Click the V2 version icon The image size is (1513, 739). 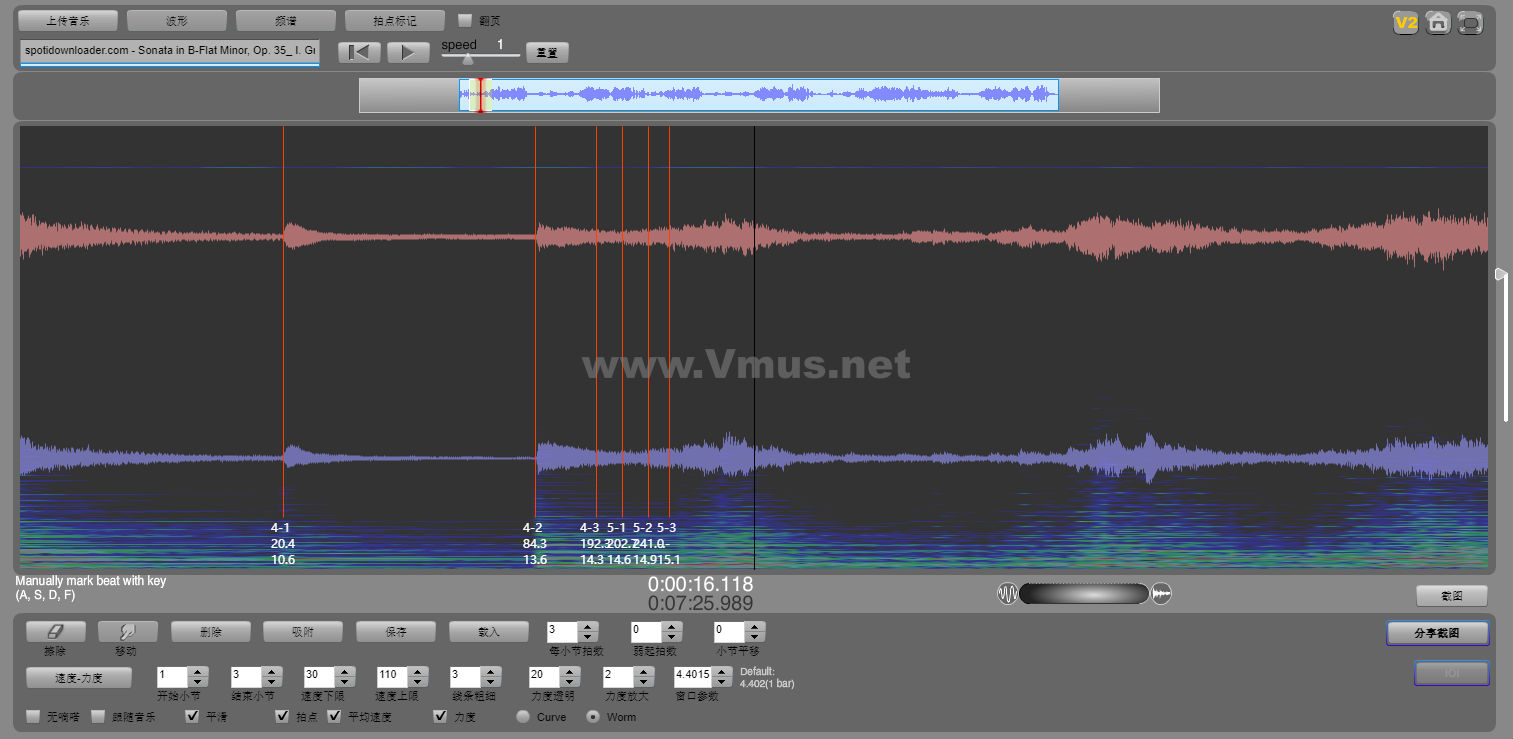(1406, 22)
